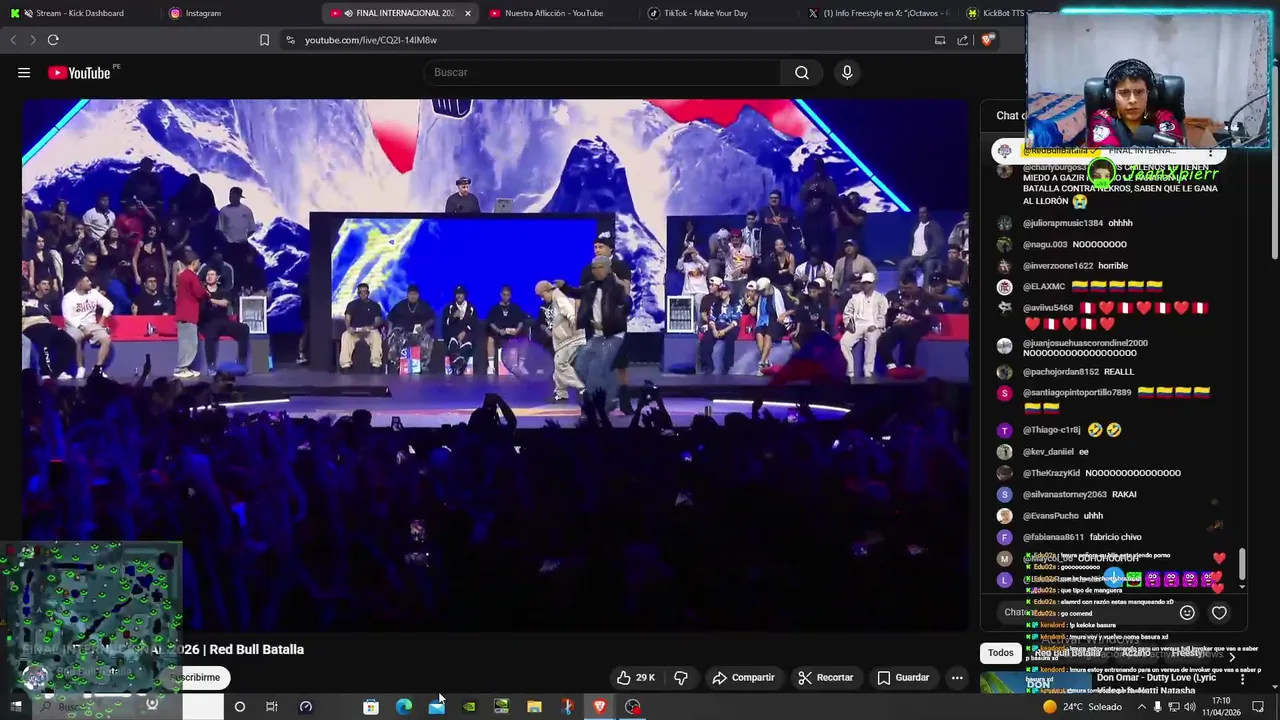The height and width of the screenshot is (720, 1280).
Task: Open the Windows Cortana circle icon in taskbar
Action: point(239,706)
